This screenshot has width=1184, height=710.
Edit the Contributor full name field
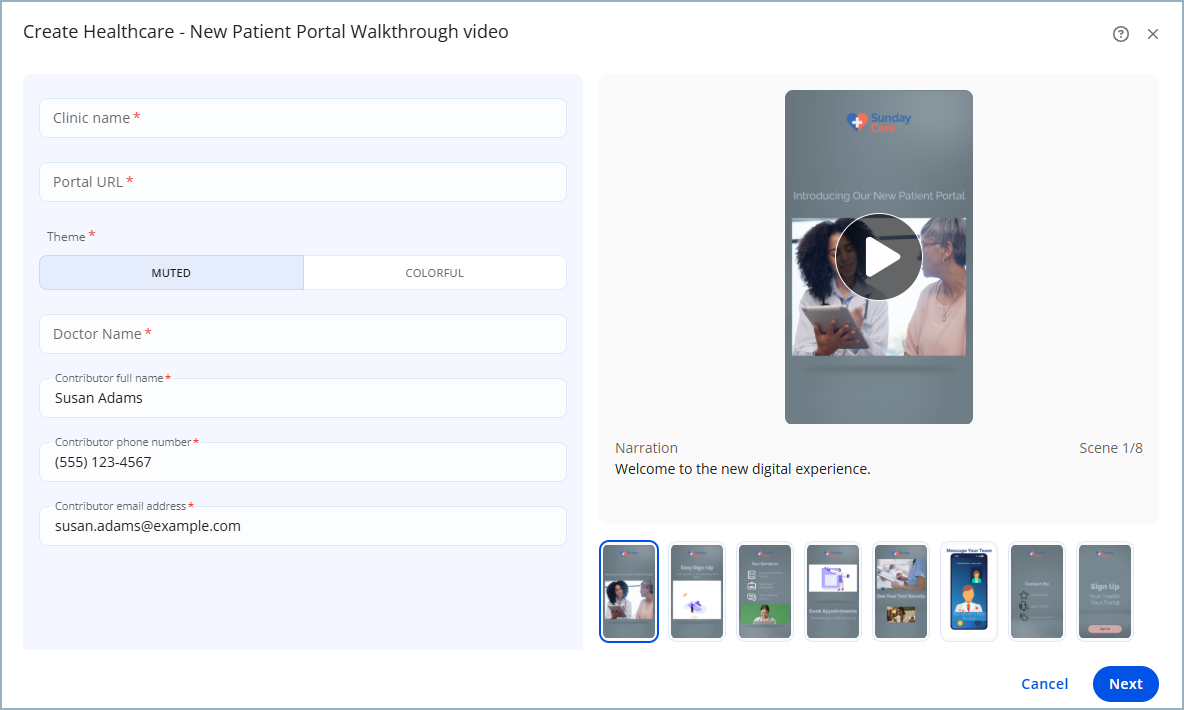(x=302, y=398)
